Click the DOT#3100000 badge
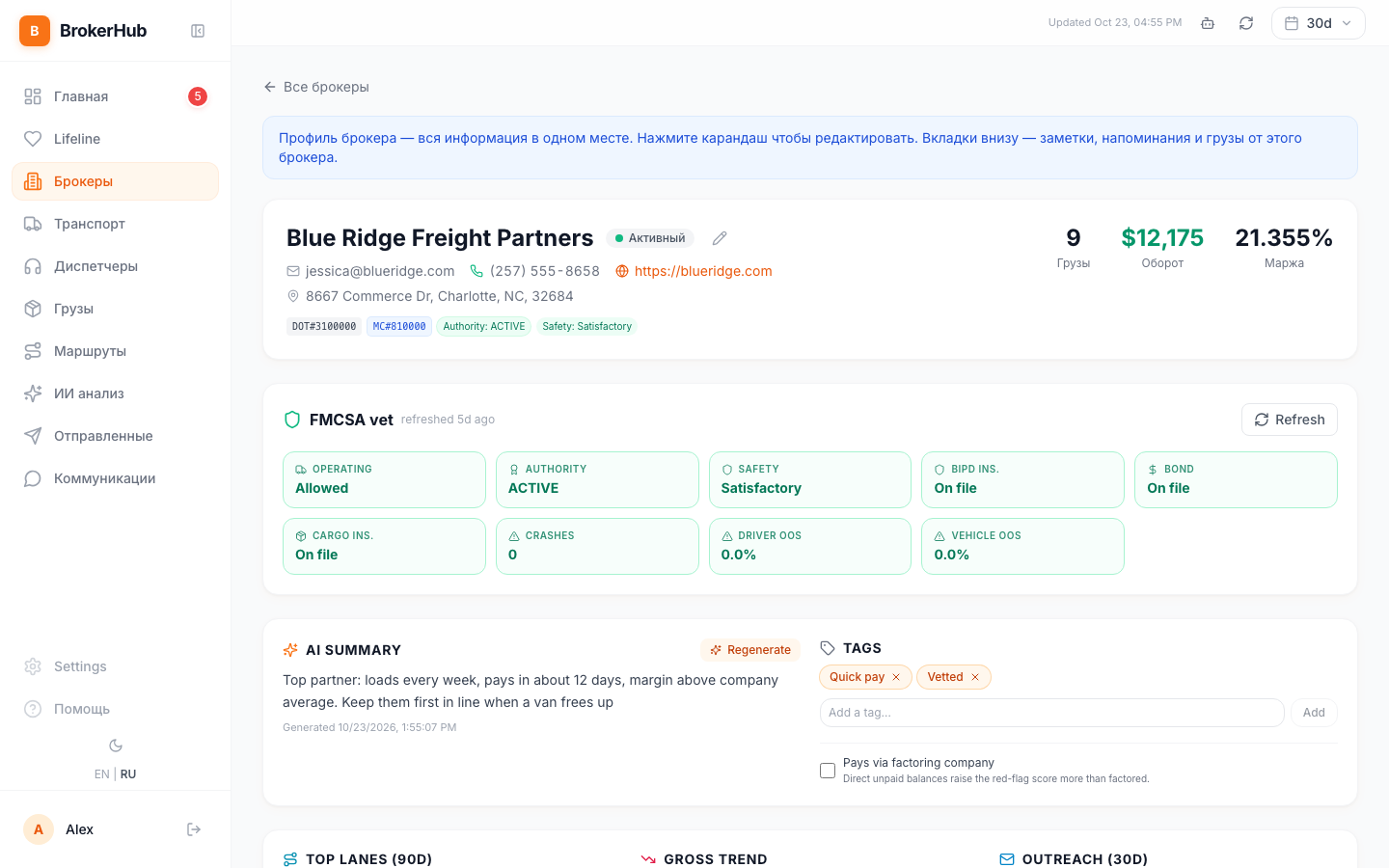Screen dimensions: 1389x868 (324, 327)
